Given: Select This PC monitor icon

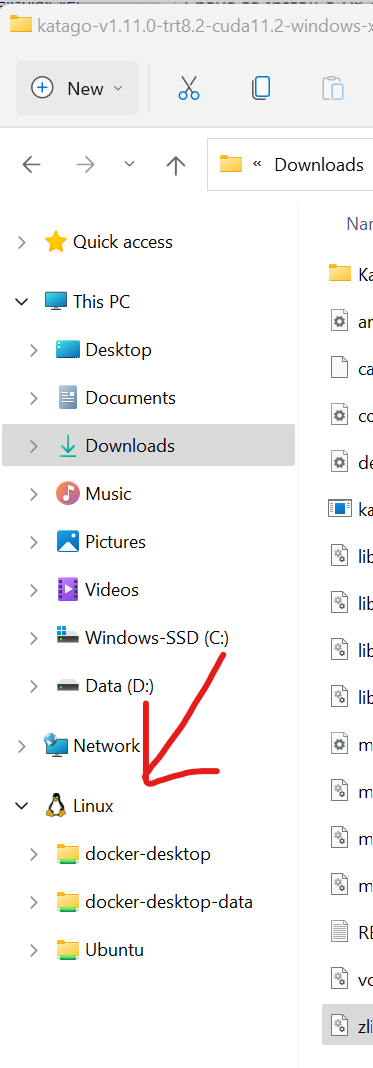Looking at the screenshot, I should (x=56, y=301).
